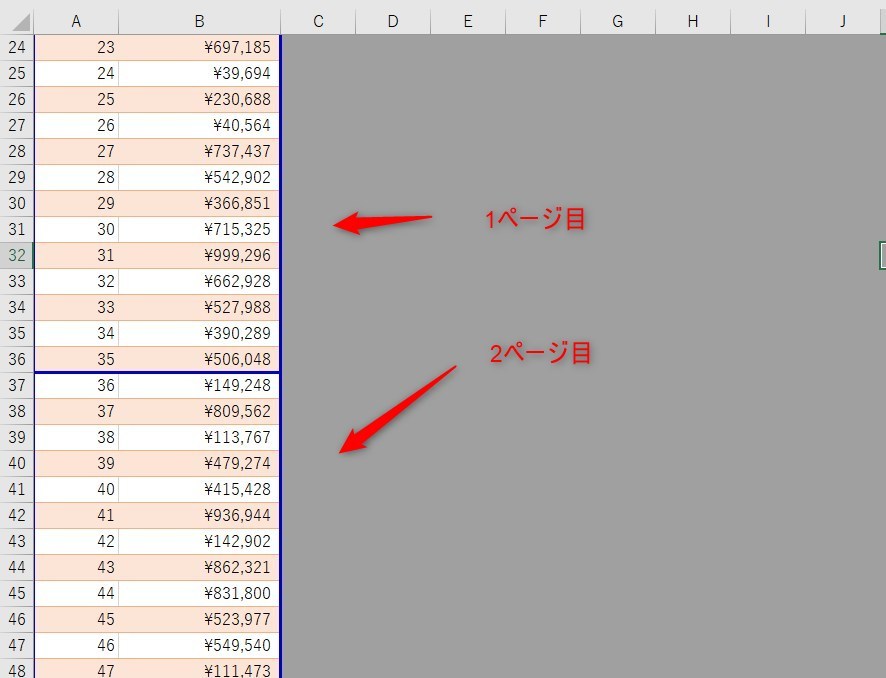Select row 39 header
The width and height of the screenshot is (886, 678).
pyautogui.click(x=17, y=437)
